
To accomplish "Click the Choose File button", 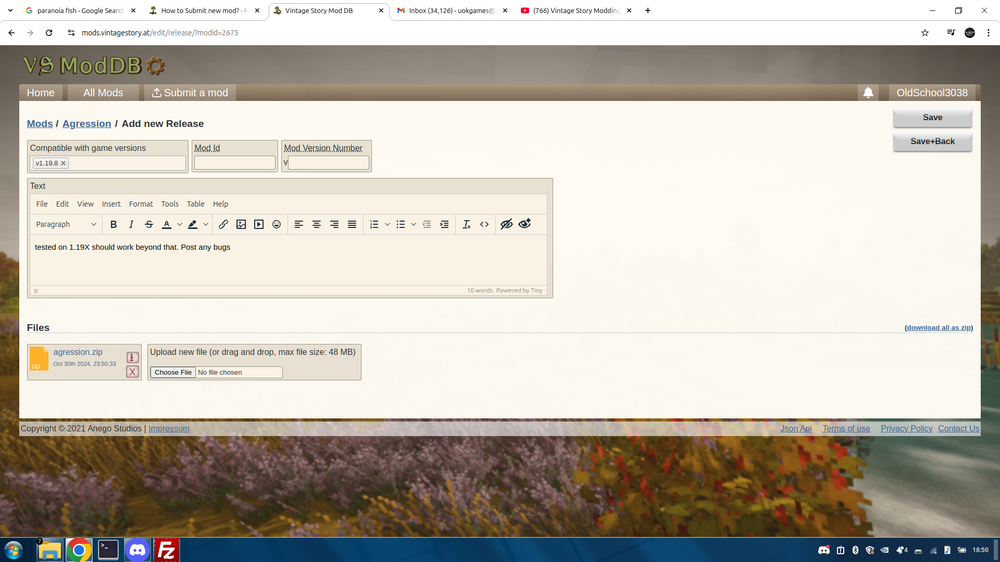I will 172,372.
